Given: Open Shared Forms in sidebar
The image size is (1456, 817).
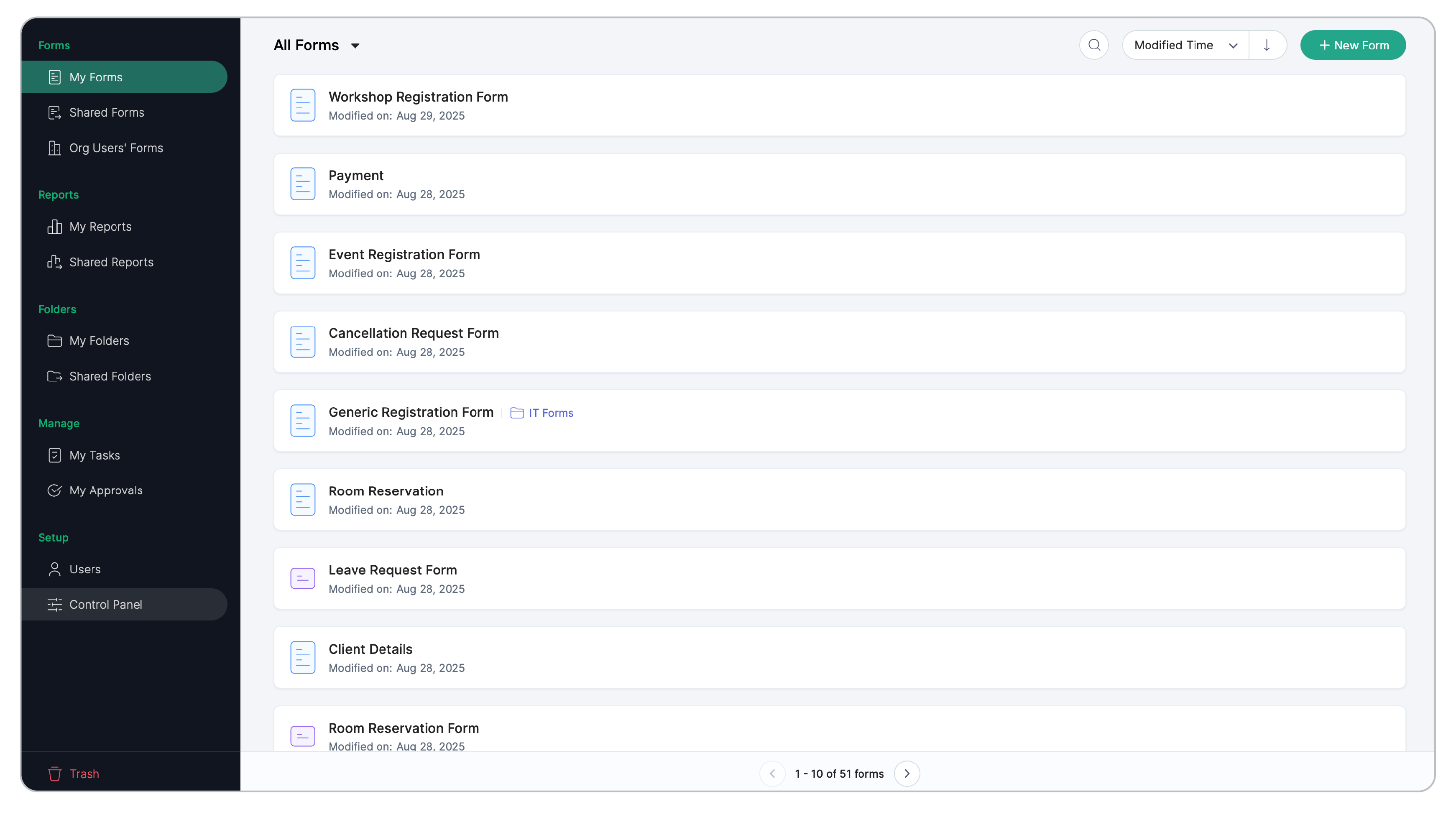Looking at the screenshot, I should (x=106, y=112).
